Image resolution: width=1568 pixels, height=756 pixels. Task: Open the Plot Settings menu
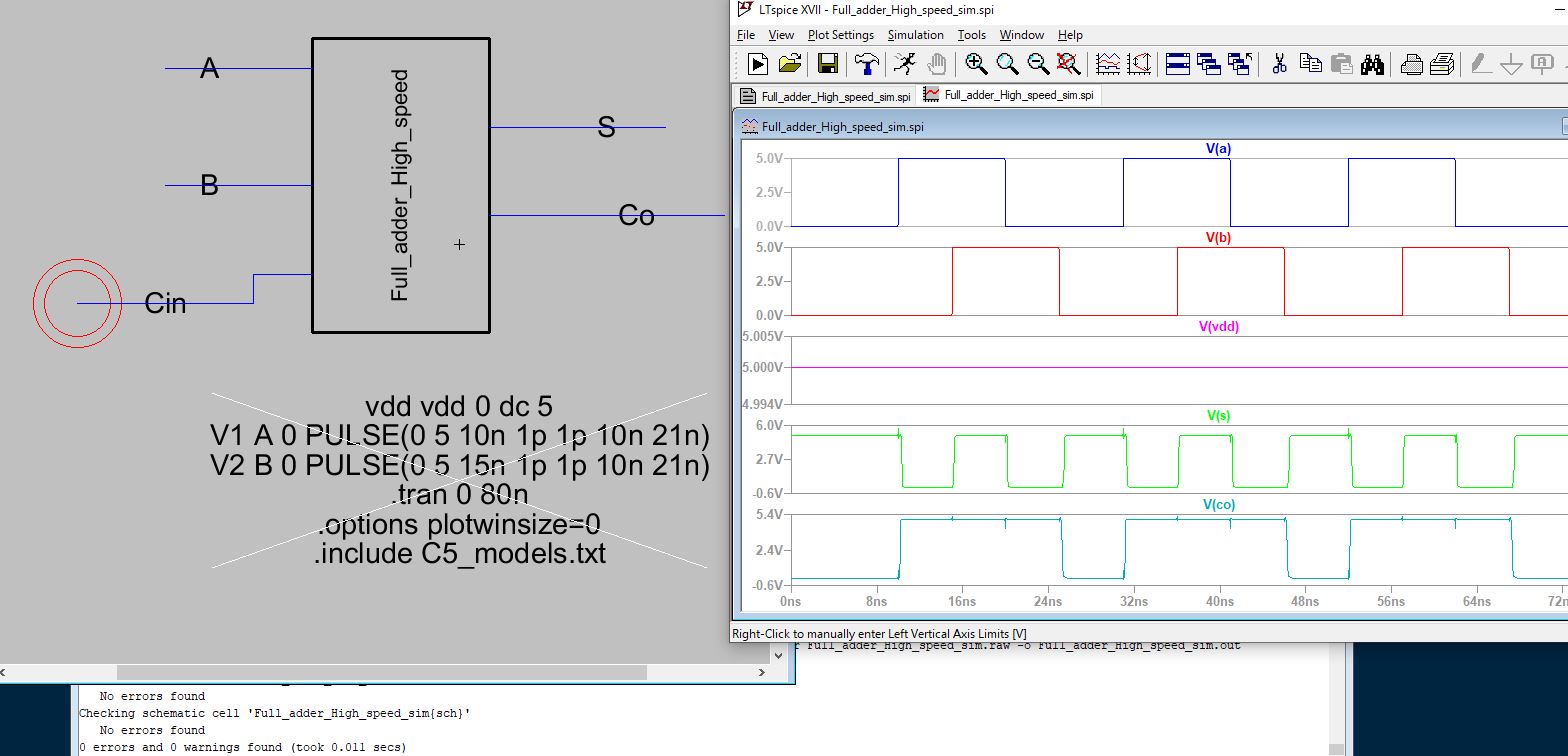coord(840,35)
